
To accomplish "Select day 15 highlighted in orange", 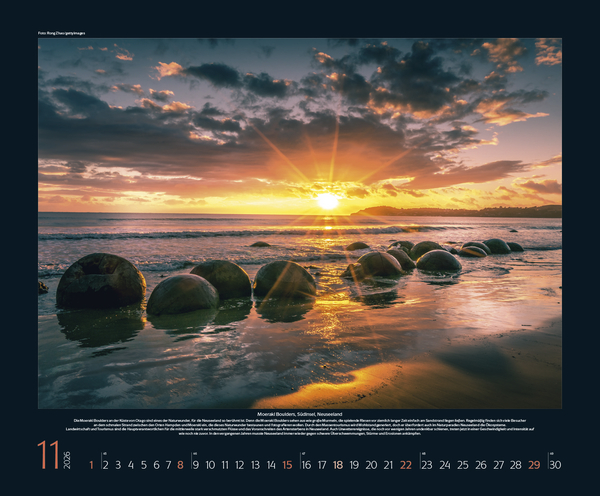I will [x=287, y=464].
